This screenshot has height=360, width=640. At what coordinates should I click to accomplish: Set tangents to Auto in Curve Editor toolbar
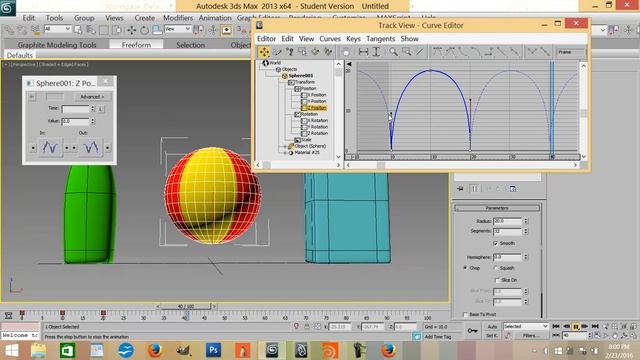[437, 52]
